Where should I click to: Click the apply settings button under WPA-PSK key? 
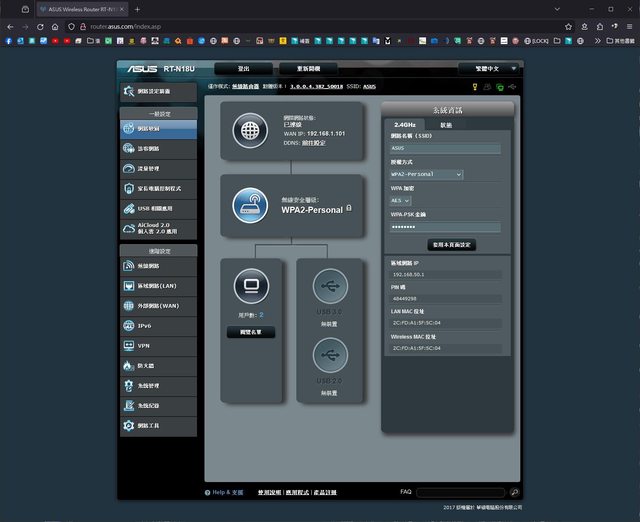pyautogui.click(x=451, y=245)
